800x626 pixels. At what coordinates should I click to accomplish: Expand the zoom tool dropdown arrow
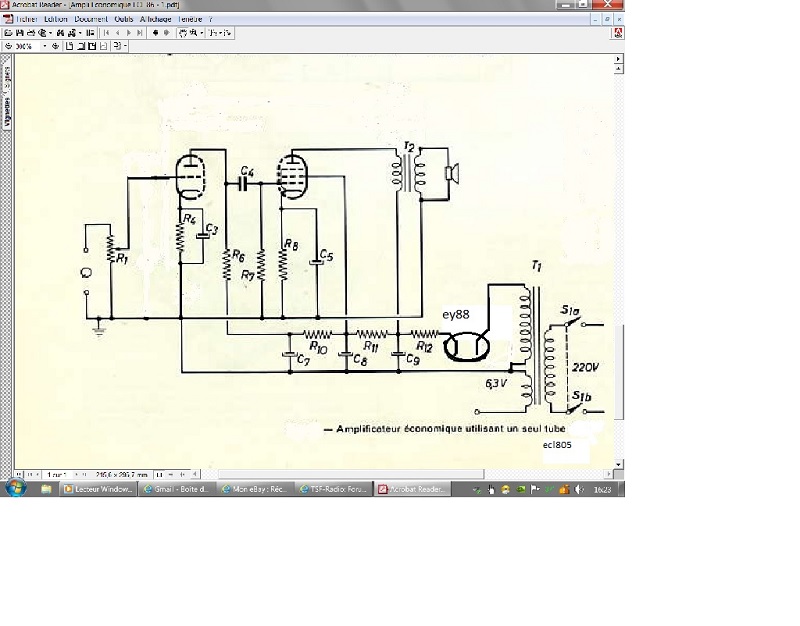[202, 33]
